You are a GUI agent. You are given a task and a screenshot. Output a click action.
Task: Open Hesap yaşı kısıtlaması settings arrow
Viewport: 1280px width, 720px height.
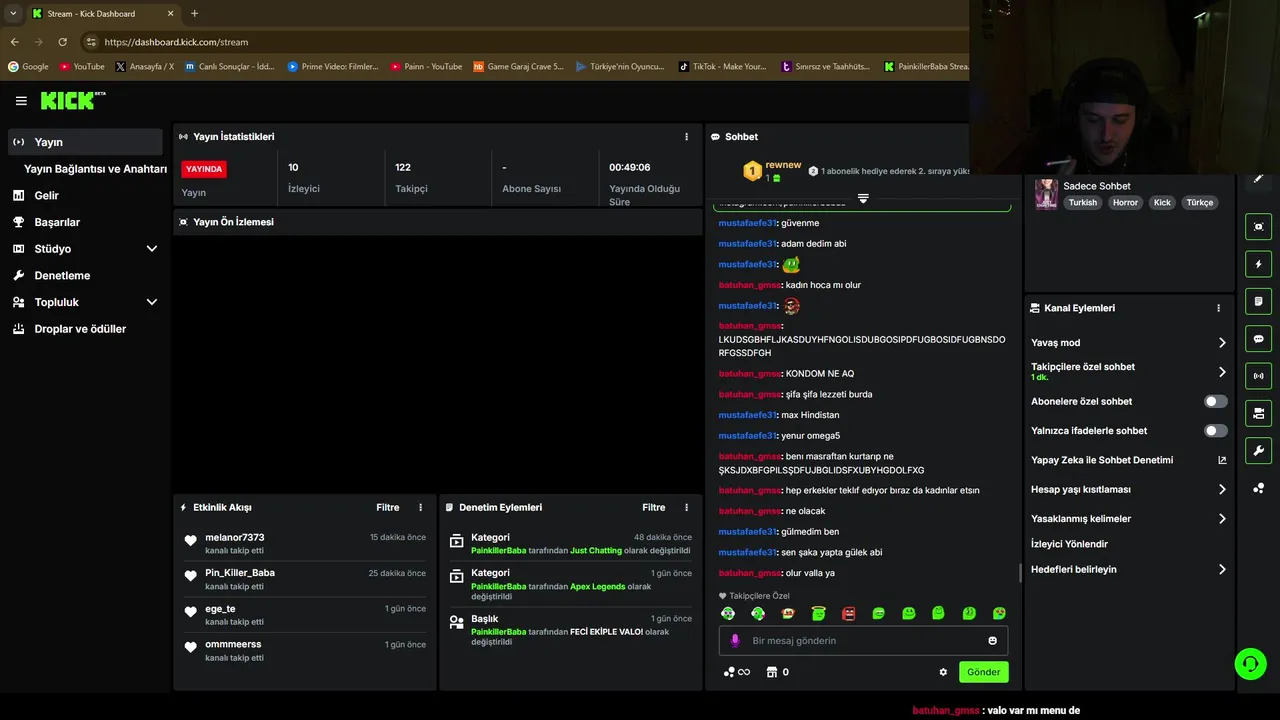pyautogui.click(x=1222, y=490)
